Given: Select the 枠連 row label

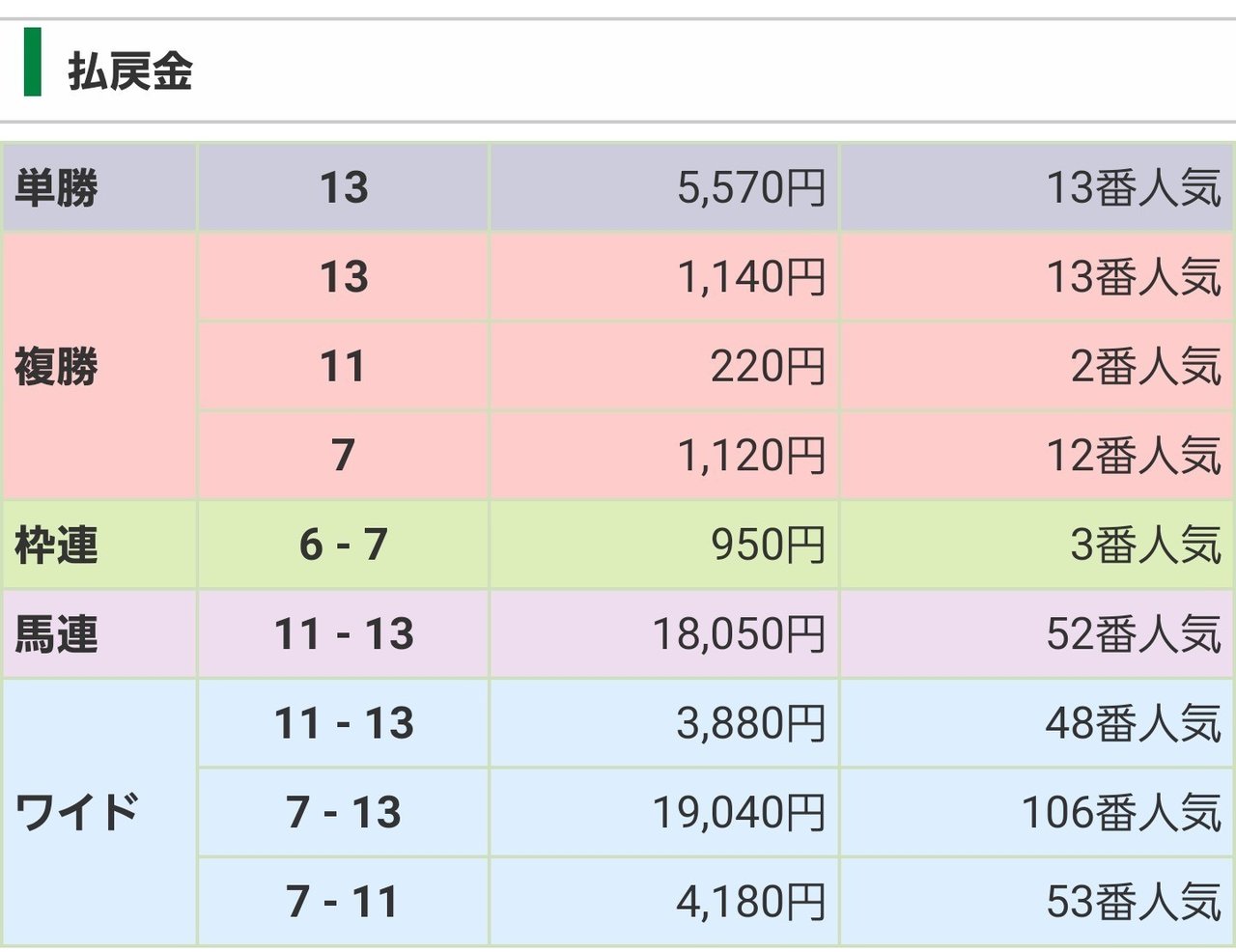Looking at the screenshot, I should click(x=56, y=546).
